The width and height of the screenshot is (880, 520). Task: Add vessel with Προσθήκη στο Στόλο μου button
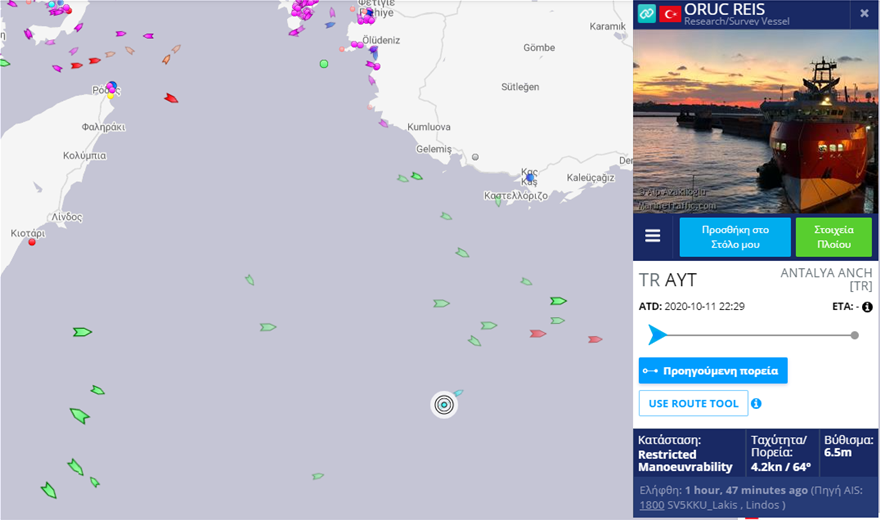point(735,237)
